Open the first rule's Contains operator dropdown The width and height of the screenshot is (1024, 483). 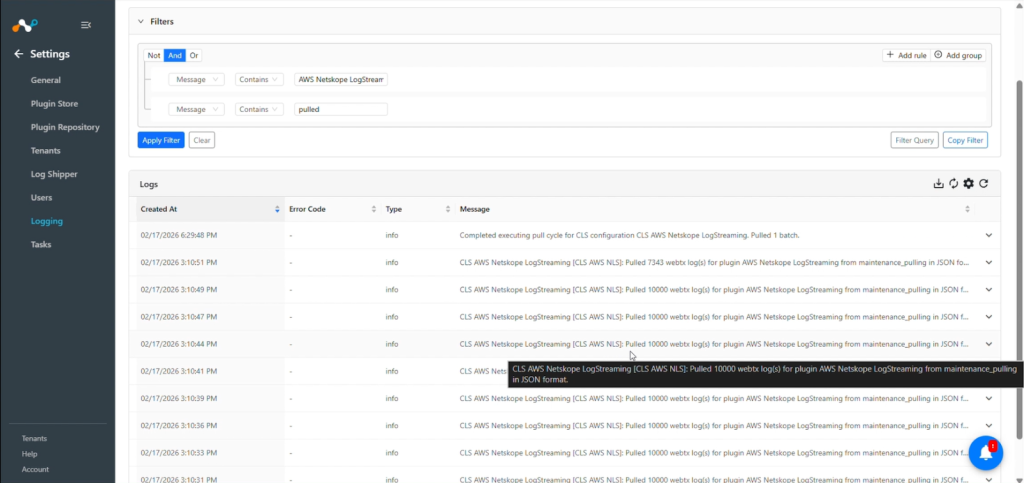pyautogui.click(x=259, y=80)
